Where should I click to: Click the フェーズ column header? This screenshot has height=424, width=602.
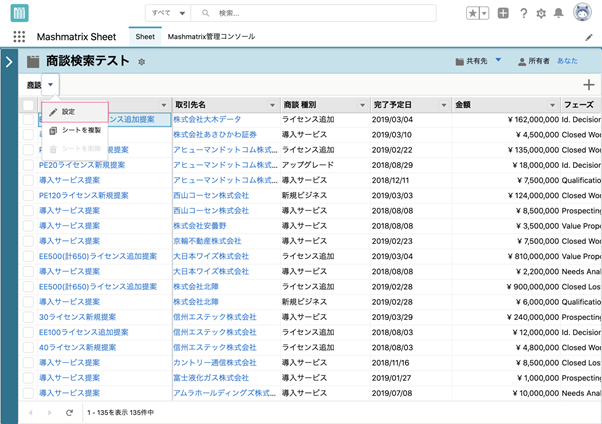[580, 104]
